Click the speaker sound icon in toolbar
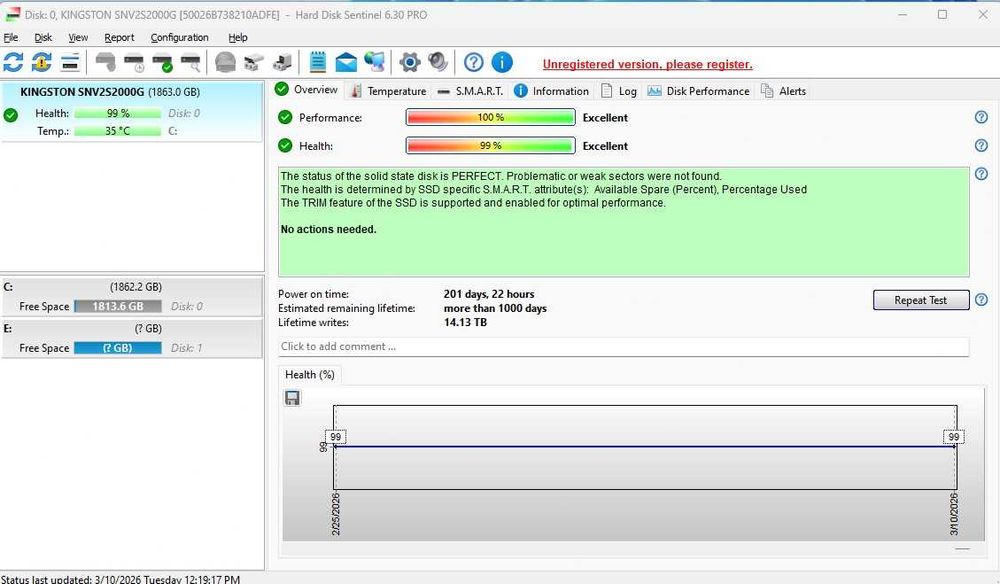This screenshot has height=584, width=1000. [438, 62]
